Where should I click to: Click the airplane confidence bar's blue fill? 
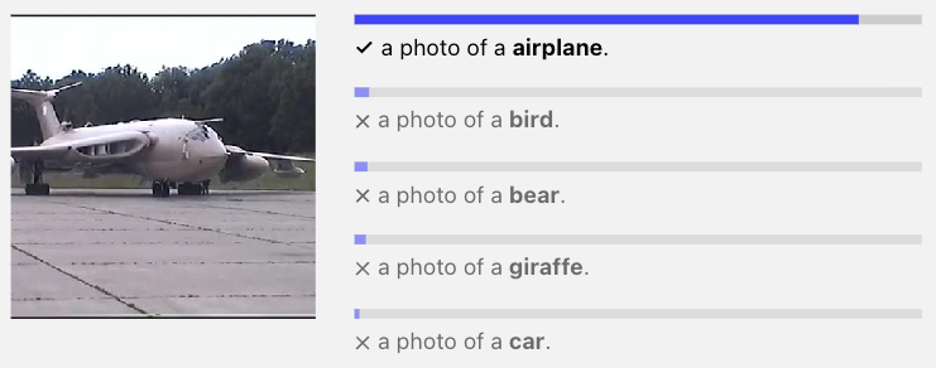606,19
